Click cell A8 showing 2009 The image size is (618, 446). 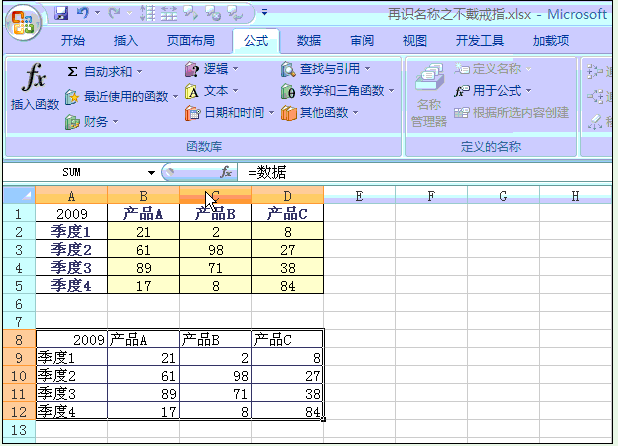coord(71,340)
